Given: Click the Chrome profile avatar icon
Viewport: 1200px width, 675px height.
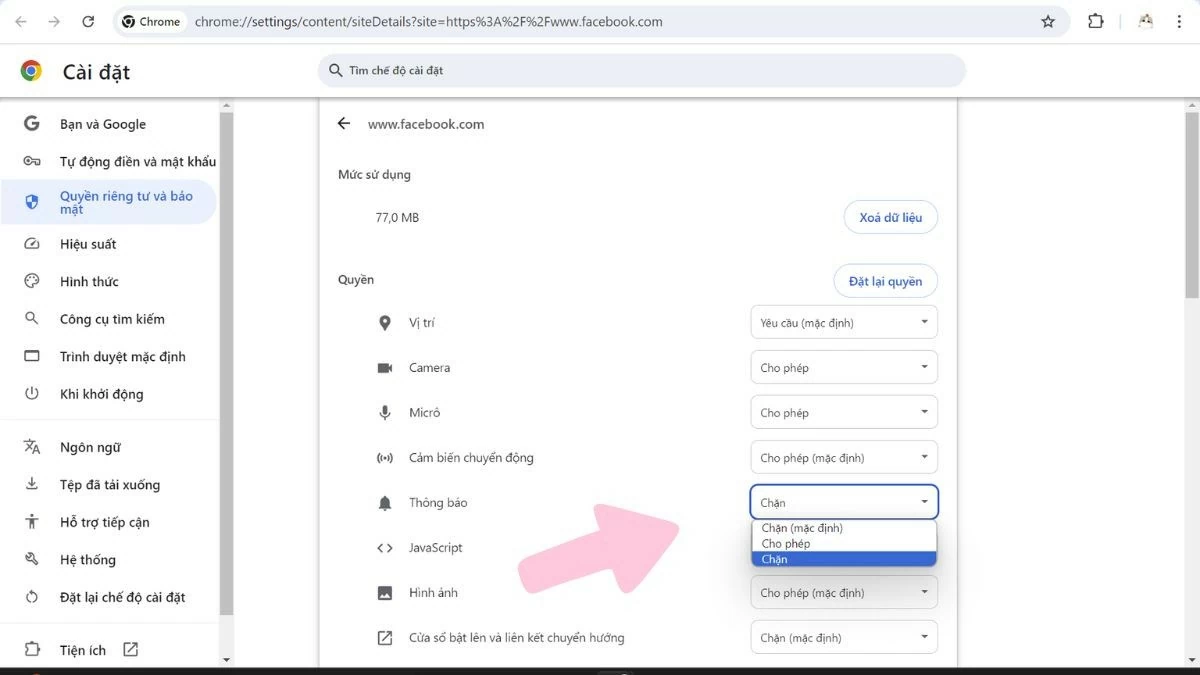Looking at the screenshot, I should point(1144,20).
